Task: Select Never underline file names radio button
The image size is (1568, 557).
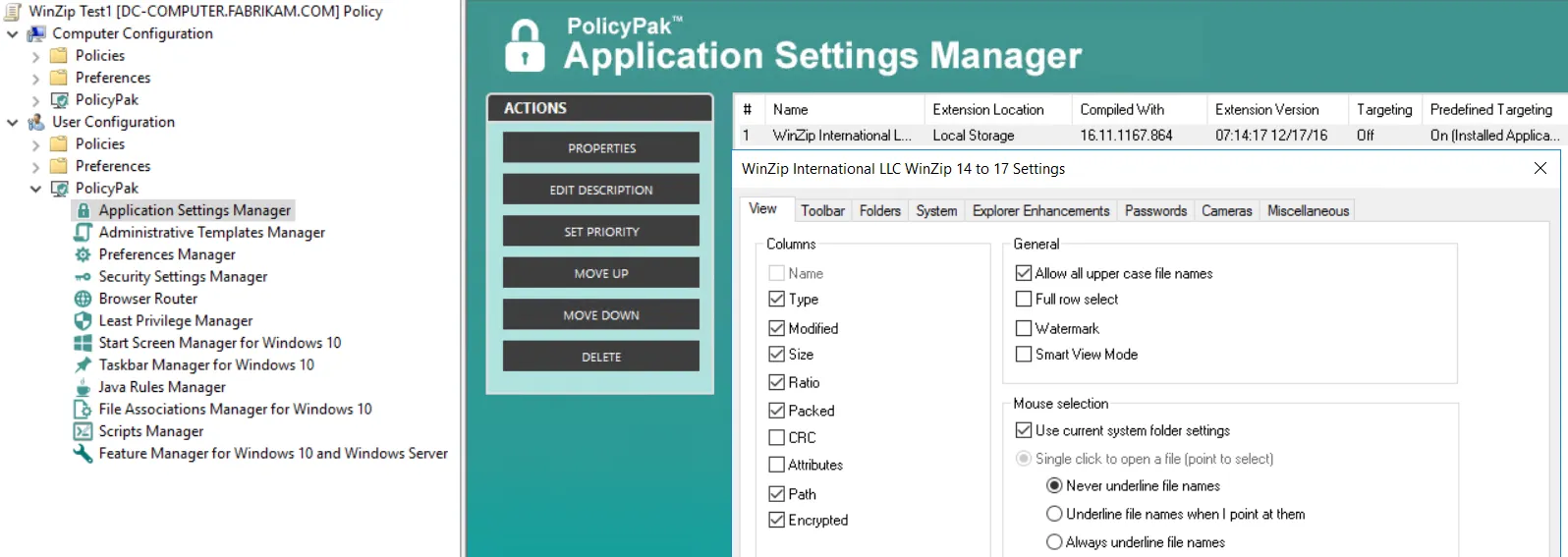Action: 1054,485
